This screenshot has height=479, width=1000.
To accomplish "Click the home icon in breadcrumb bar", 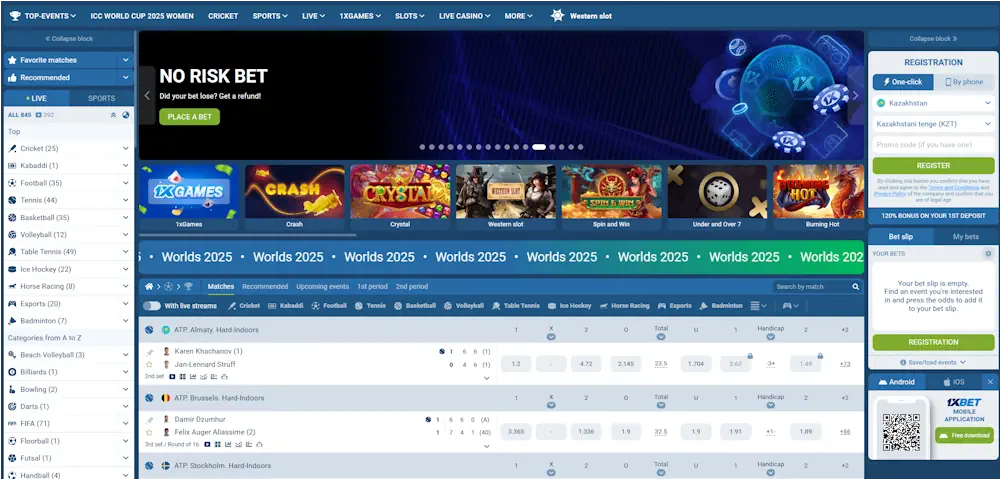I will point(149,286).
